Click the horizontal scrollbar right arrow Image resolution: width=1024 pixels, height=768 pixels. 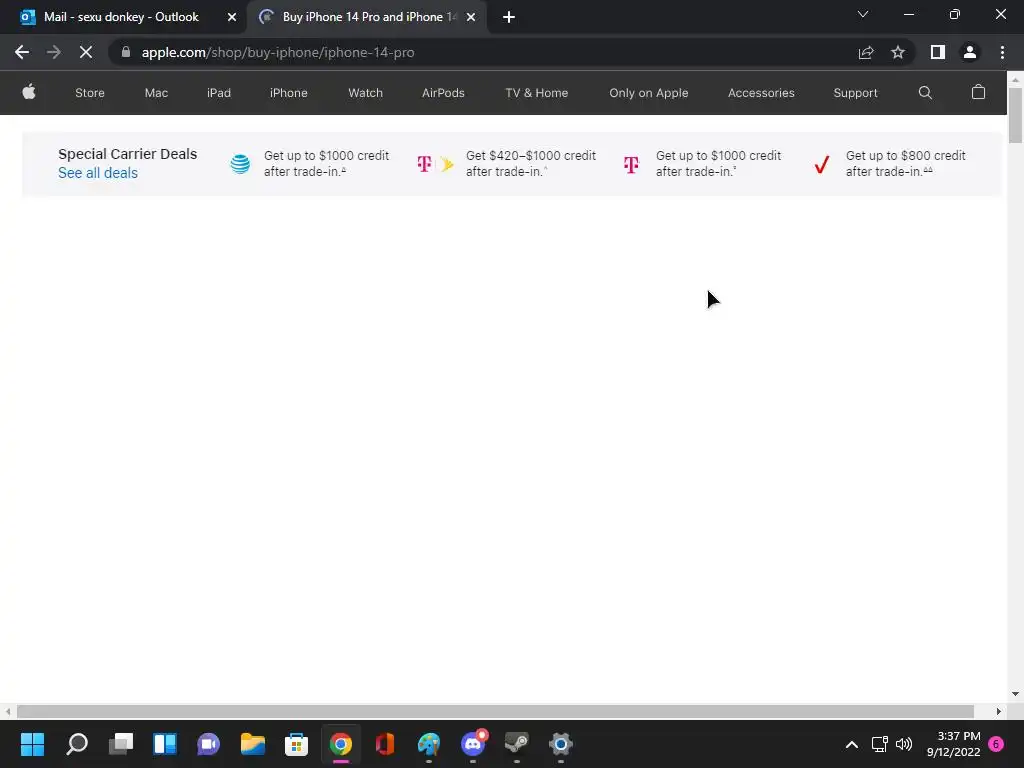(999, 711)
